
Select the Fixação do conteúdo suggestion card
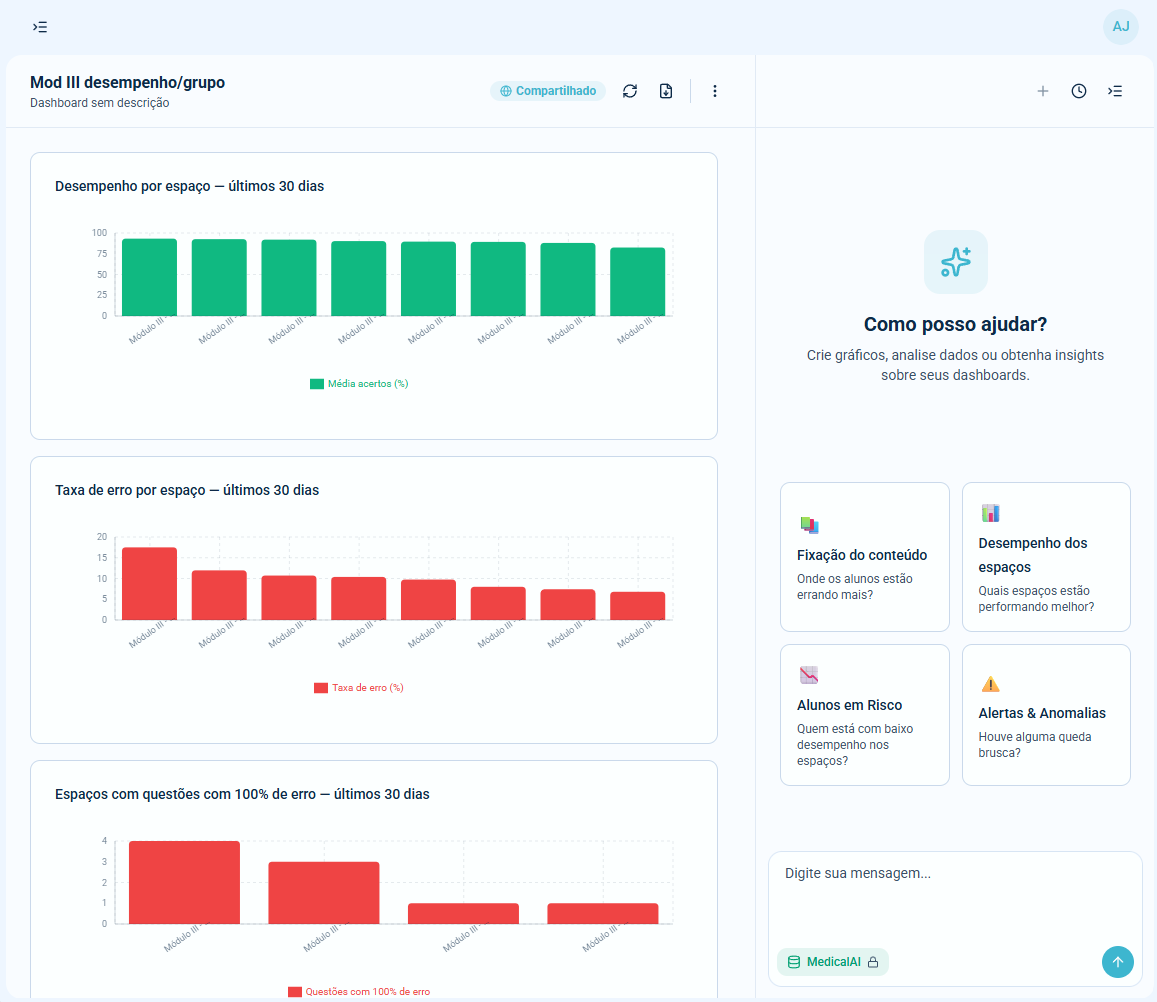[865, 557]
